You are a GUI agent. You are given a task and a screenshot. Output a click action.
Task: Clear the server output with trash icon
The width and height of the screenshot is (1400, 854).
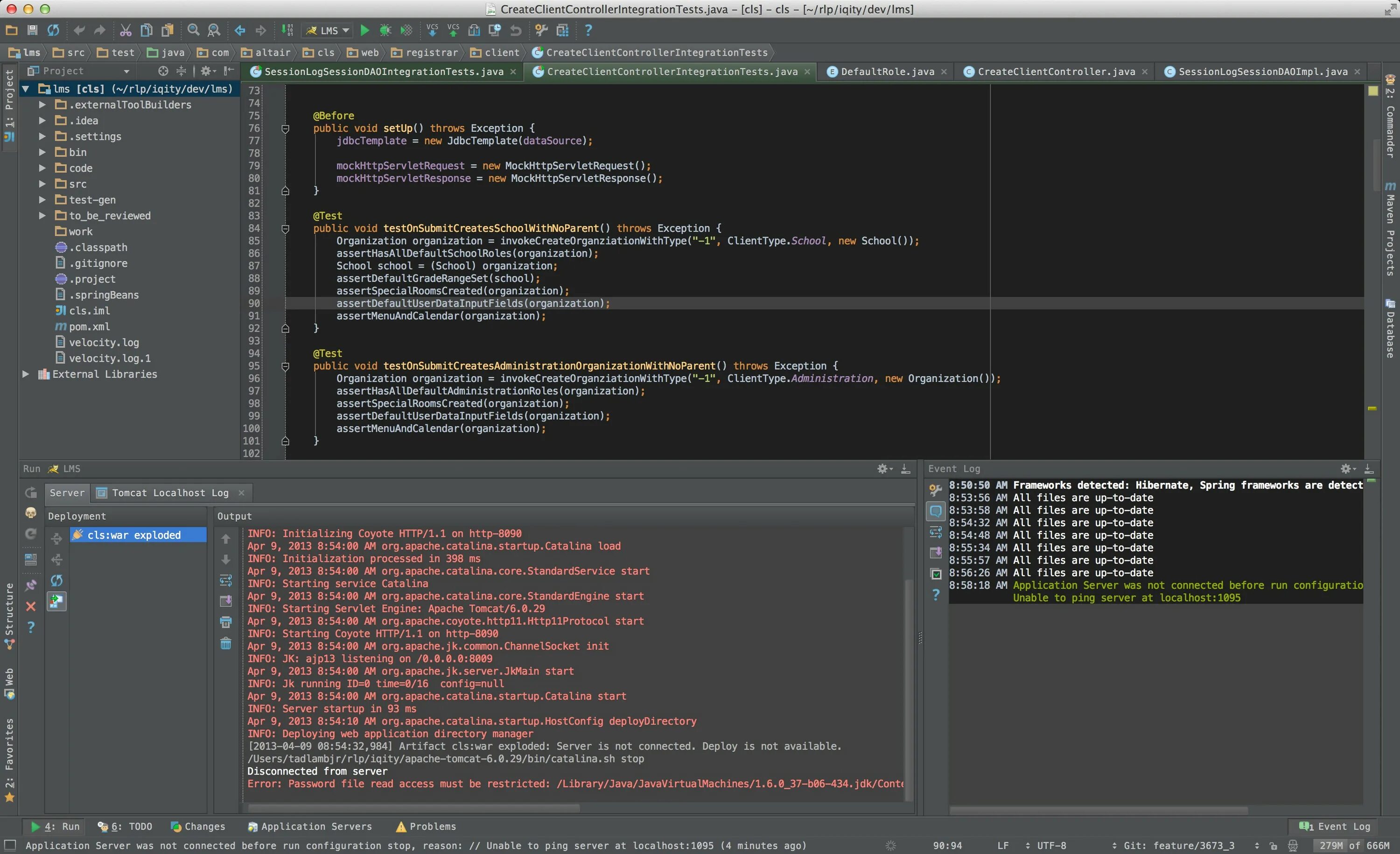tap(225, 643)
